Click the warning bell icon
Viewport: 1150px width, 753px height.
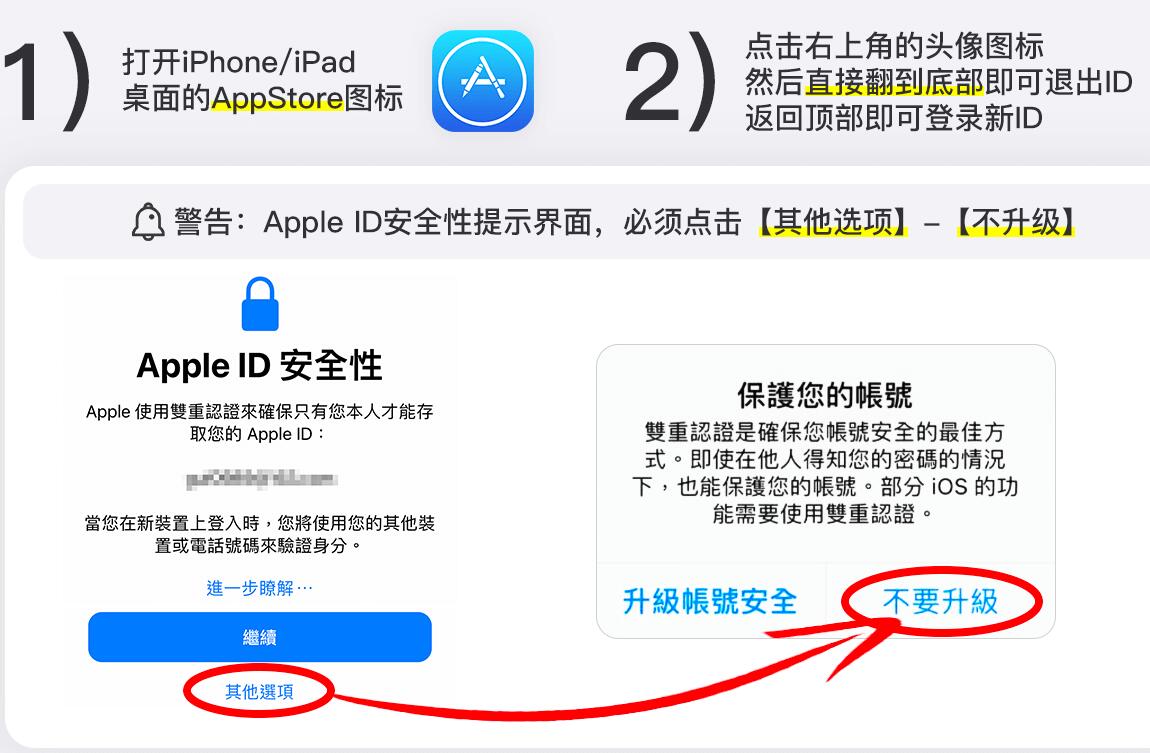pos(147,221)
